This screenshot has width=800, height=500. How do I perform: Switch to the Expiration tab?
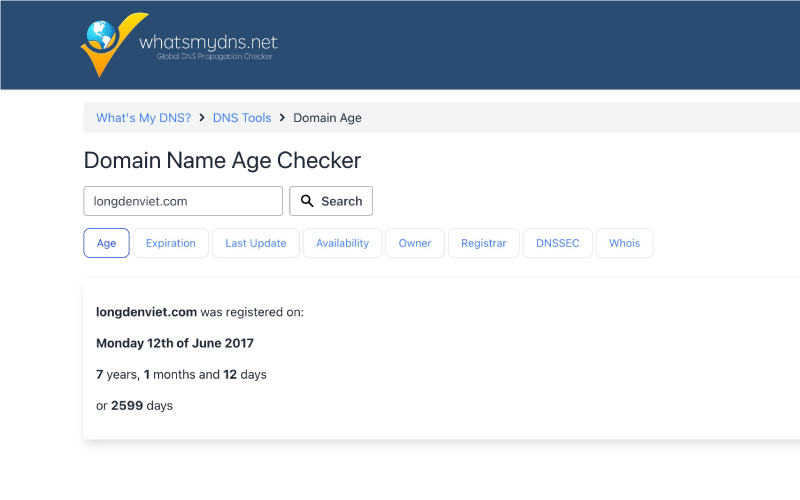[171, 243]
